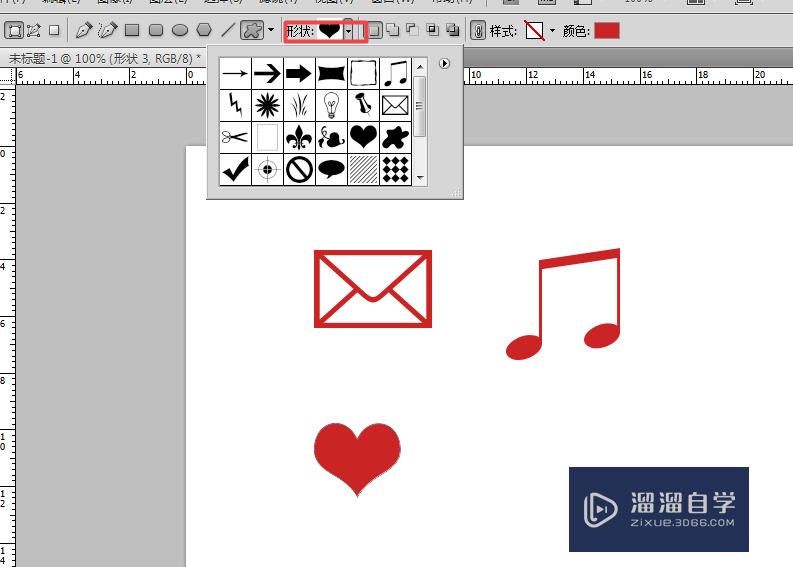Image resolution: width=793 pixels, height=567 pixels.
Task: Select the Paths mode icon
Action: (x=34, y=31)
